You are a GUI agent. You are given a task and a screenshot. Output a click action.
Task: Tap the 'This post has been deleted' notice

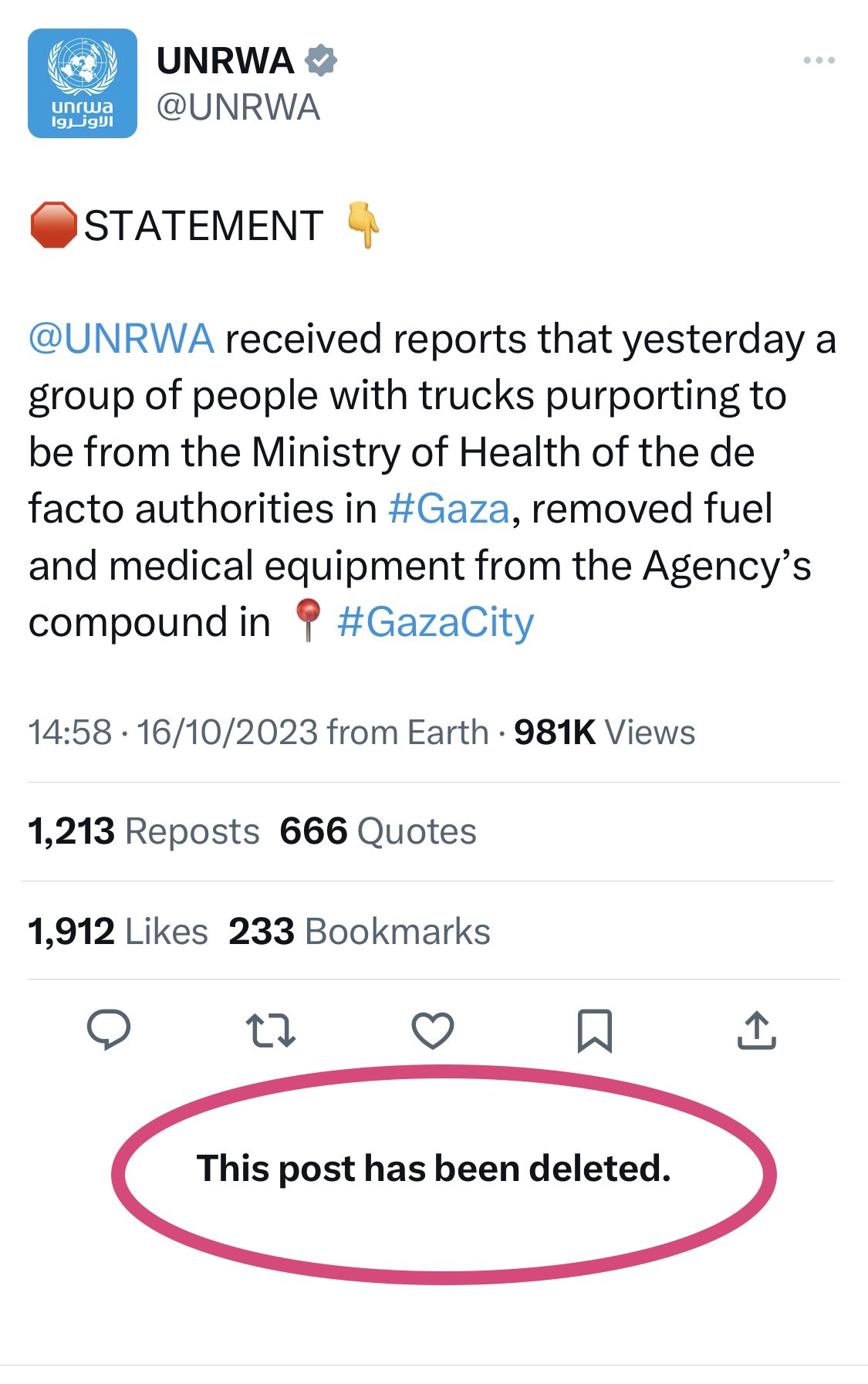point(434,1169)
